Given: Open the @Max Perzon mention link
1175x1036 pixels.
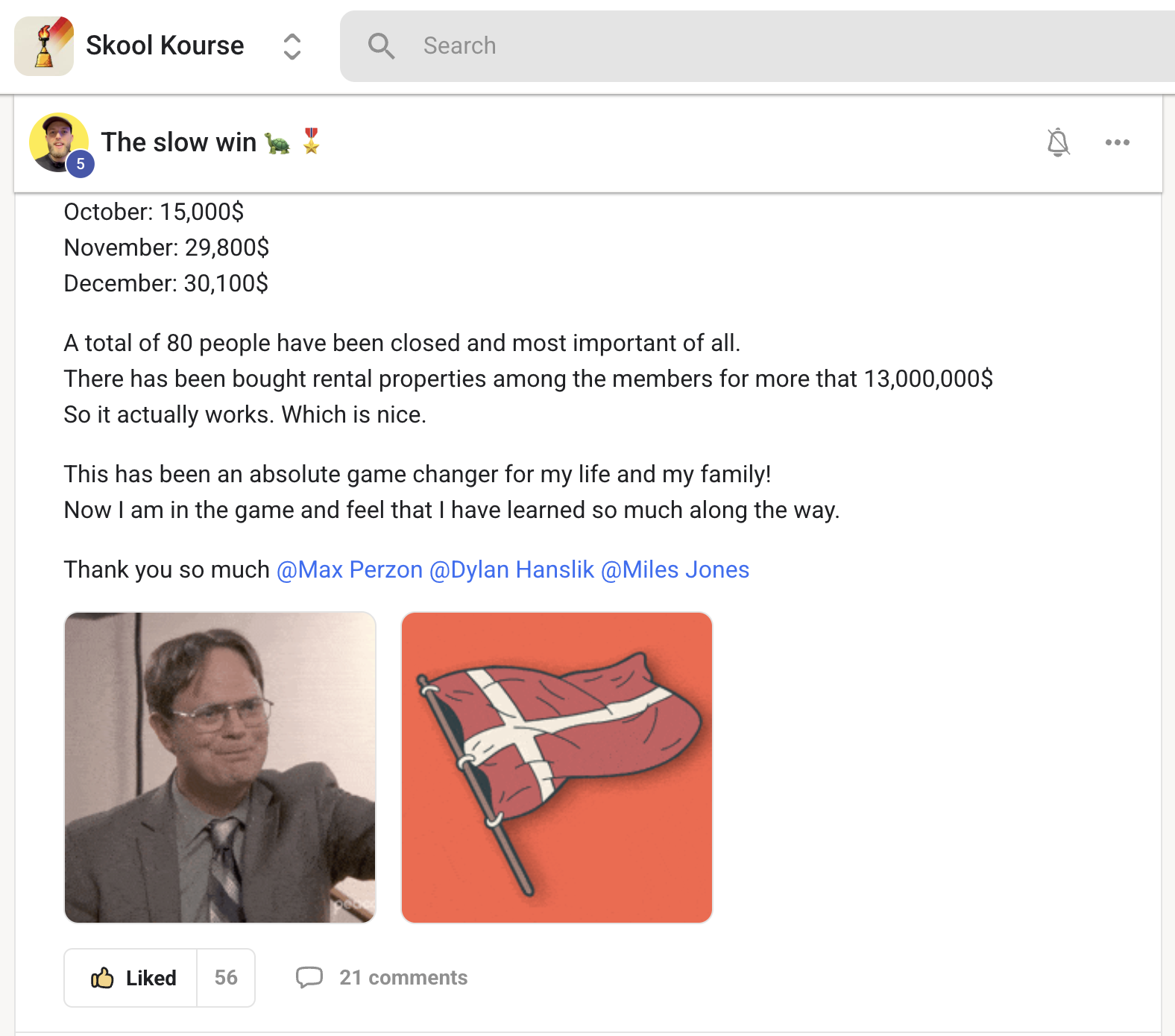Looking at the screenshot, I should [350, 569].
